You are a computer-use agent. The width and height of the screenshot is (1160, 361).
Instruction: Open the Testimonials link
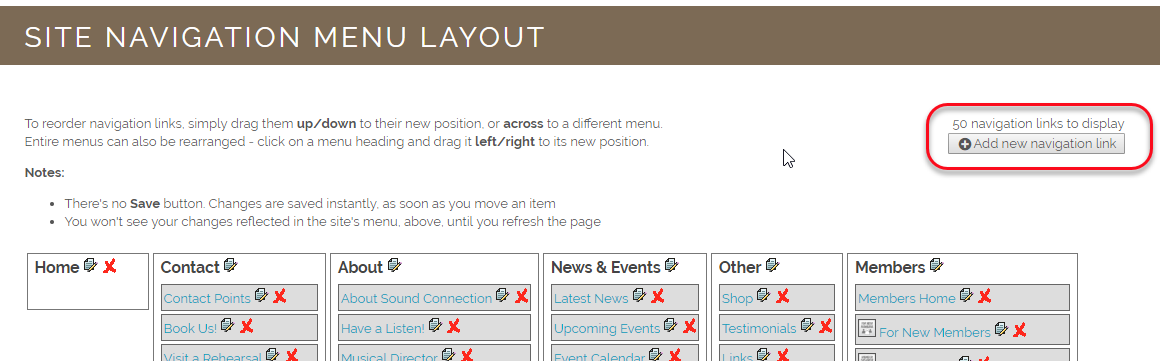coord(759,327)
